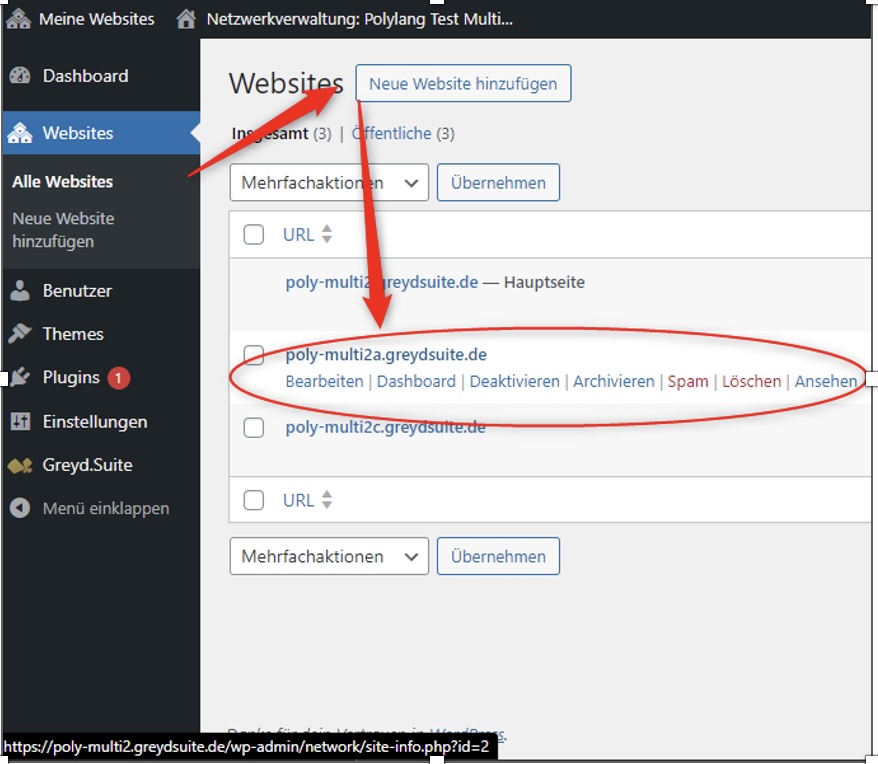Open the bottom Mehrfachaktionen dropdown
The height and width of the screenshot is (764, 878).
click(x=328, y=557)
